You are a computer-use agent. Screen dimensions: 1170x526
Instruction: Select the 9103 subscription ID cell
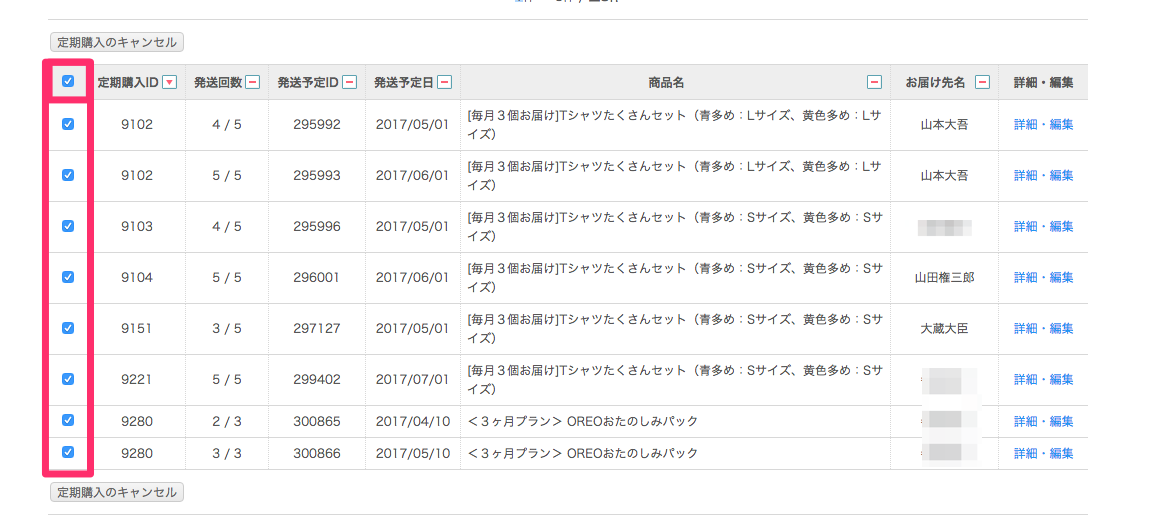[x=137, y=226]
